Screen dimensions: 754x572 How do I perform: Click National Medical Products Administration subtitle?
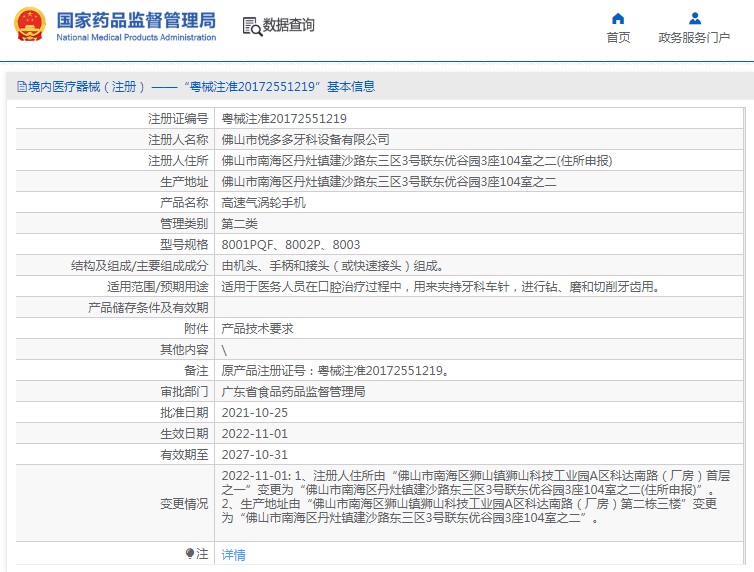click(x=136, y=37)
